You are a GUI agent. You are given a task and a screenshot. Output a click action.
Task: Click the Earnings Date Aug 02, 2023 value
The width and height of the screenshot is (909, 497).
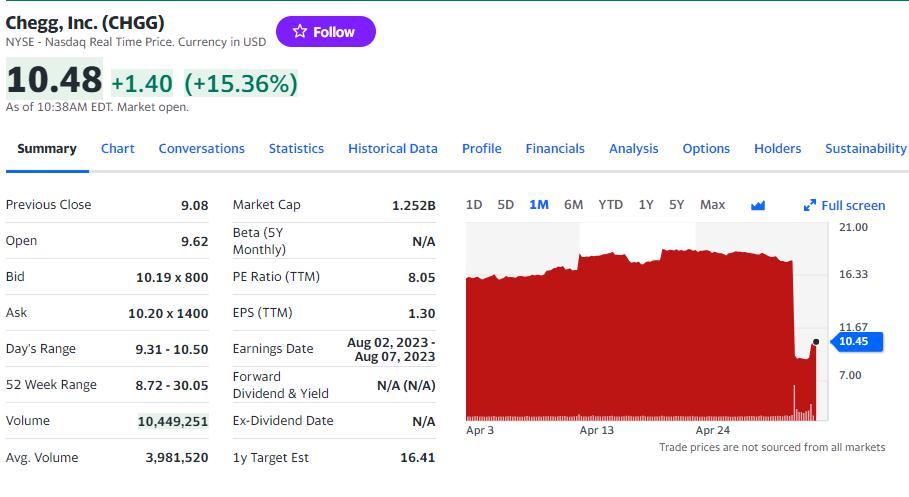click(391, 349)
